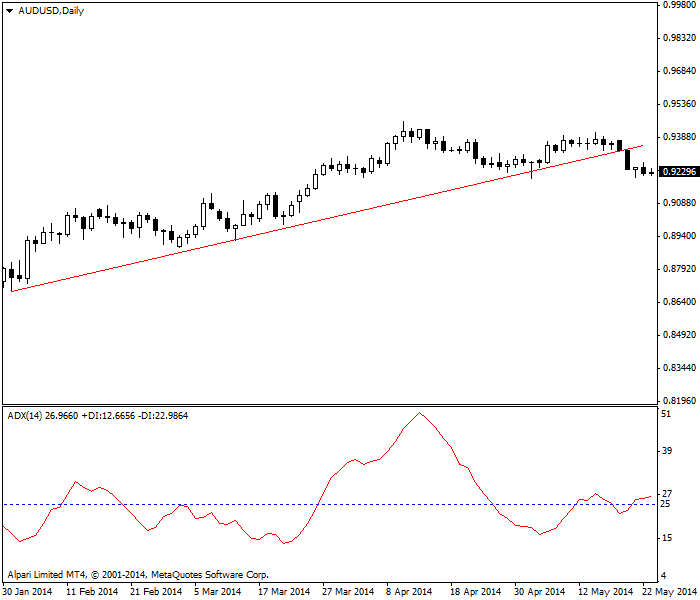
Task: Click the AUDUSD,Daily chart title
Action: coord(50,10)
